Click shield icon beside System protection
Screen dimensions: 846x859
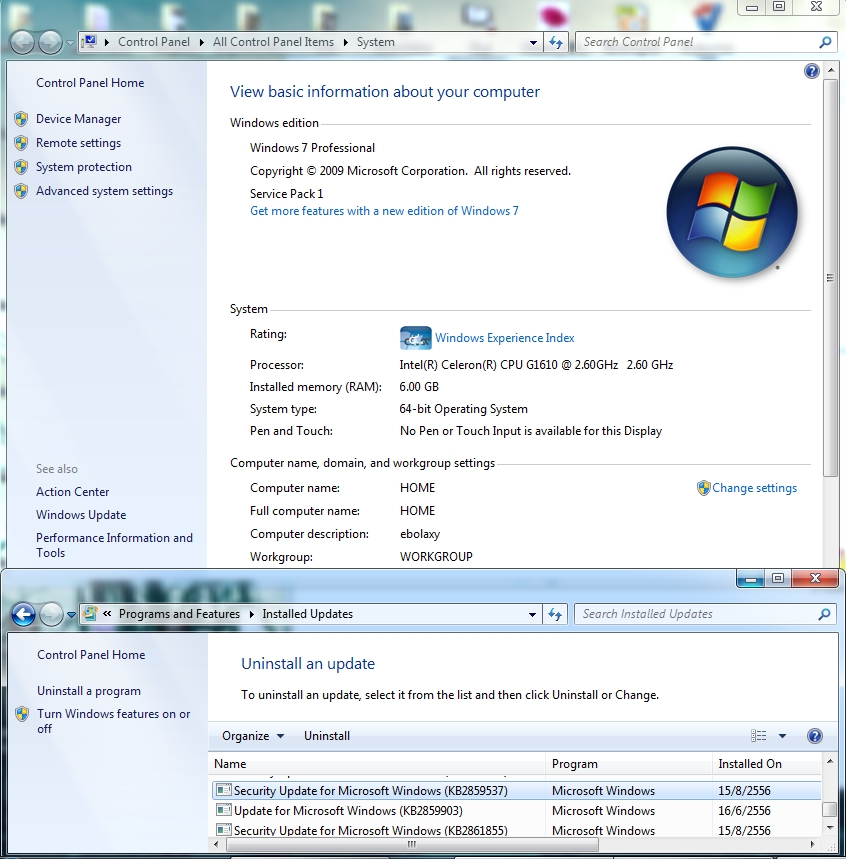tap(21, 167)
